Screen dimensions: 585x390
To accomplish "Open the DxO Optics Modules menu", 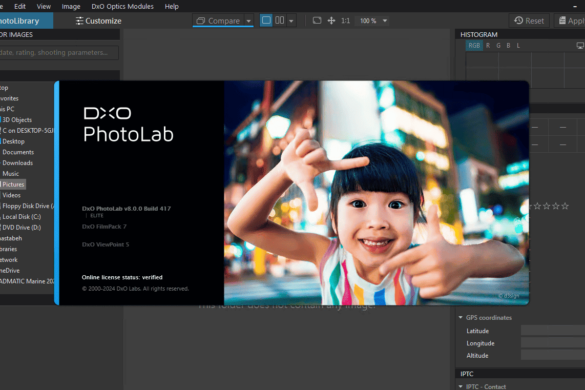I will coord(122,6).
